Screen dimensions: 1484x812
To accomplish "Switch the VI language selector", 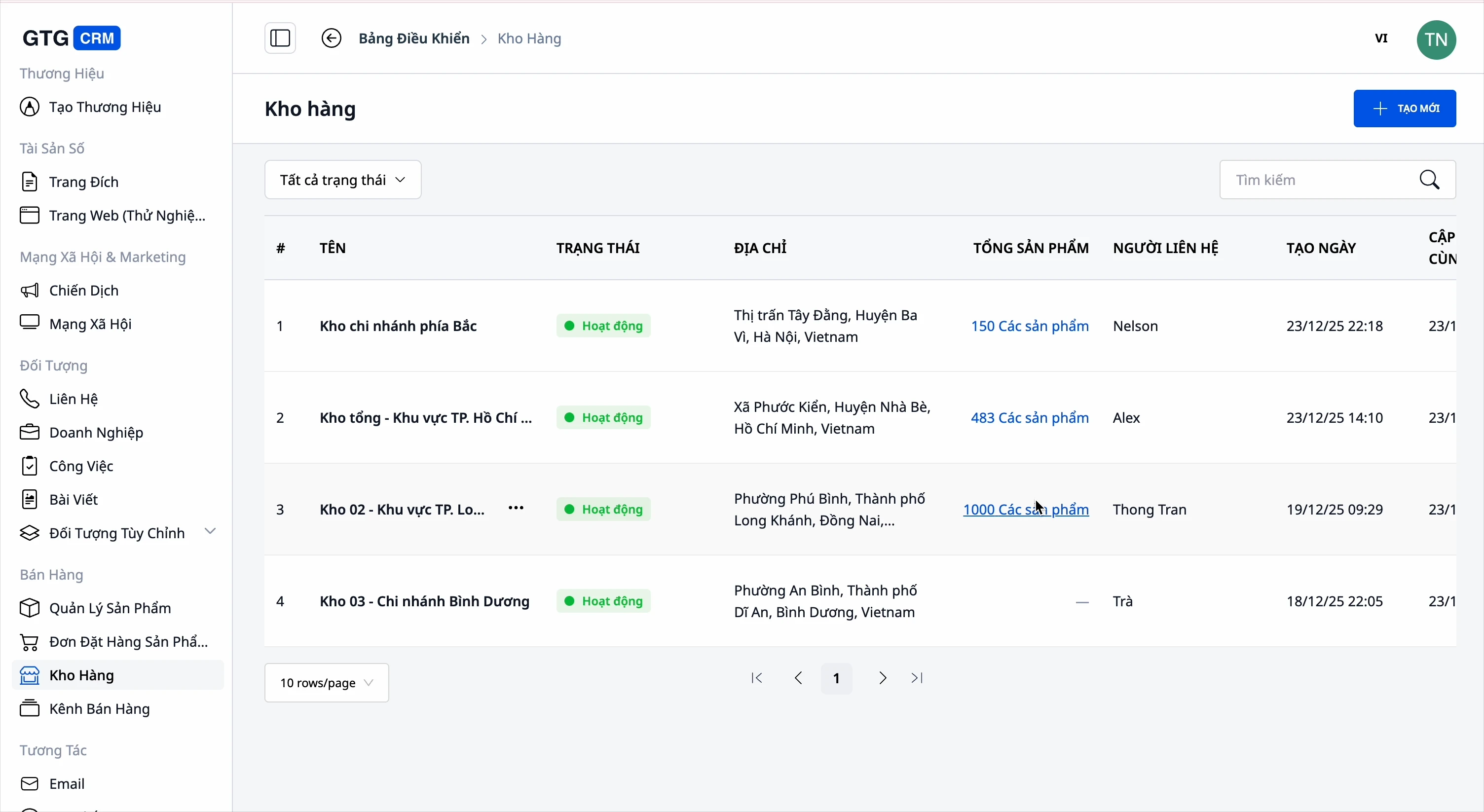I will coord(1381,38).
